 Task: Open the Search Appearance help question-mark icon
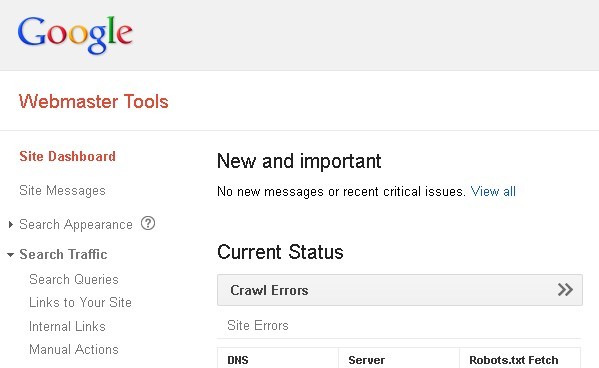click(148, 223)
